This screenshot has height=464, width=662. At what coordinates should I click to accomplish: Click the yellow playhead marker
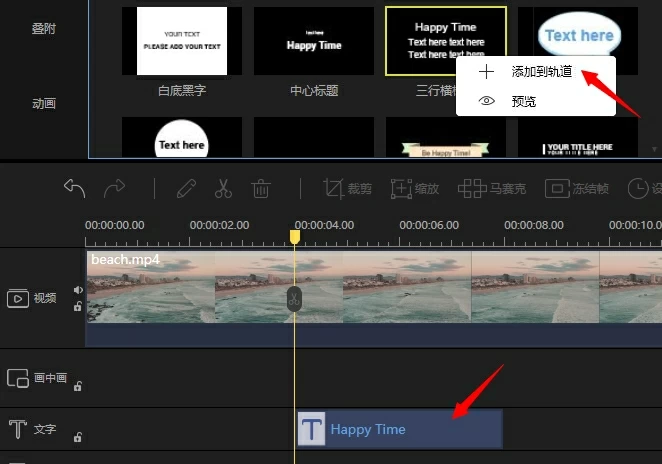[295, 236]
